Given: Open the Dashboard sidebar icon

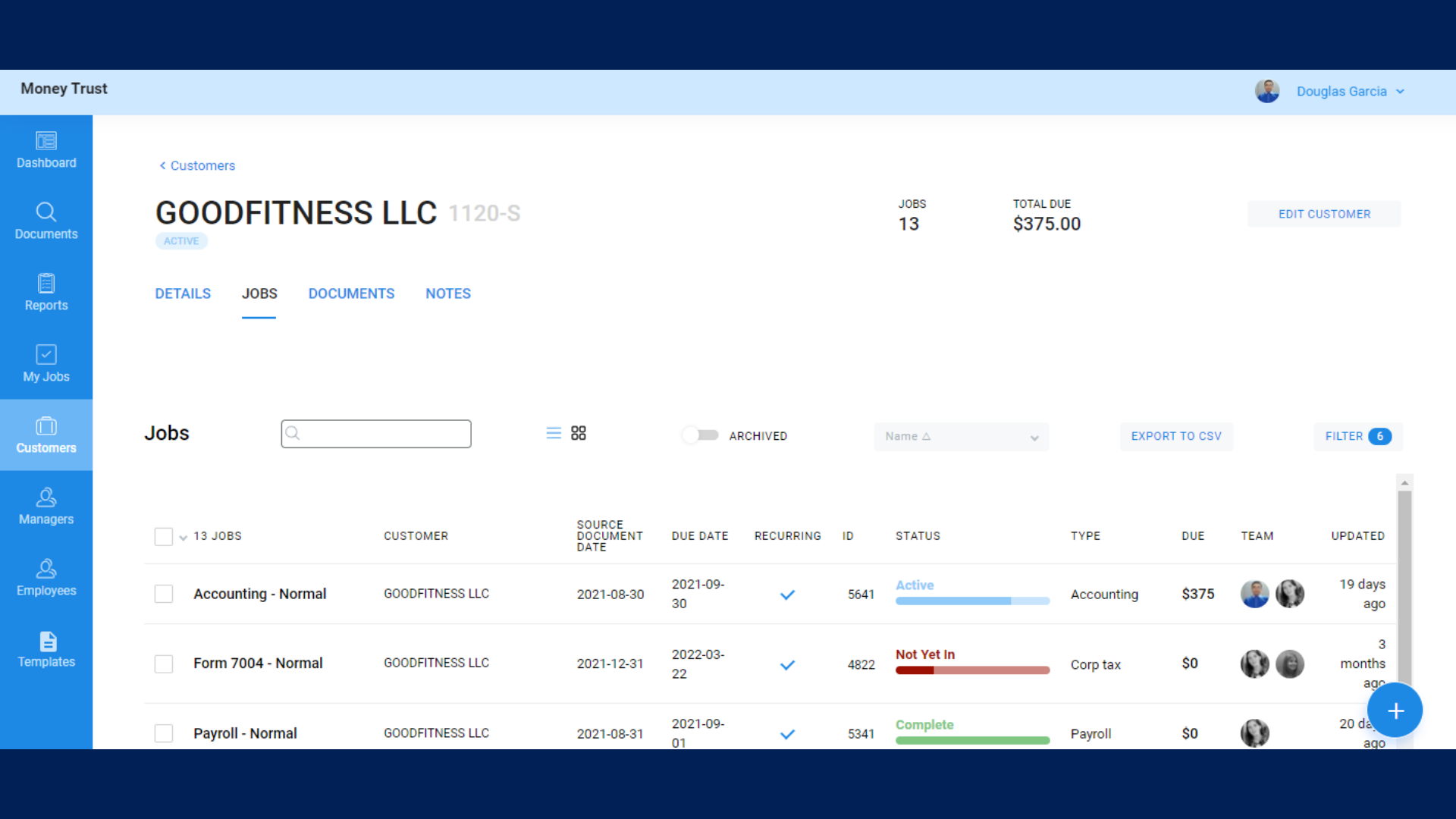Looking at the screenshot, I should pyautogui.click(x=46, y=142).
